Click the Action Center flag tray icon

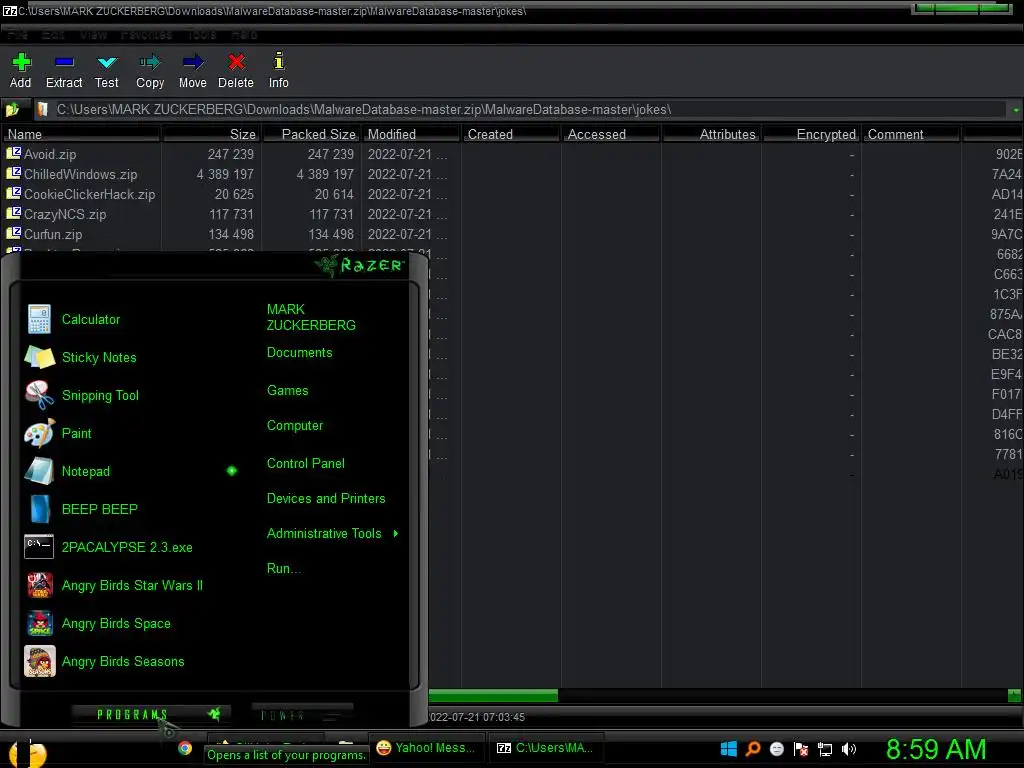coord(801,749)
